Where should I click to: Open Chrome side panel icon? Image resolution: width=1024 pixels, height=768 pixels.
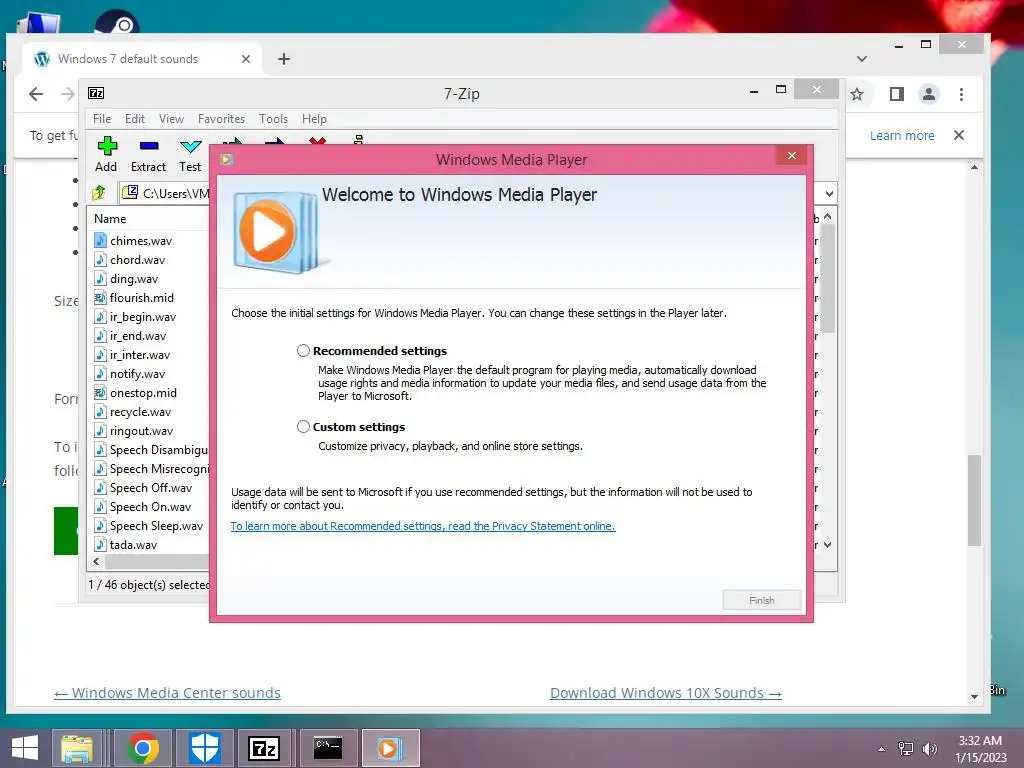click(x=897, y=95)
